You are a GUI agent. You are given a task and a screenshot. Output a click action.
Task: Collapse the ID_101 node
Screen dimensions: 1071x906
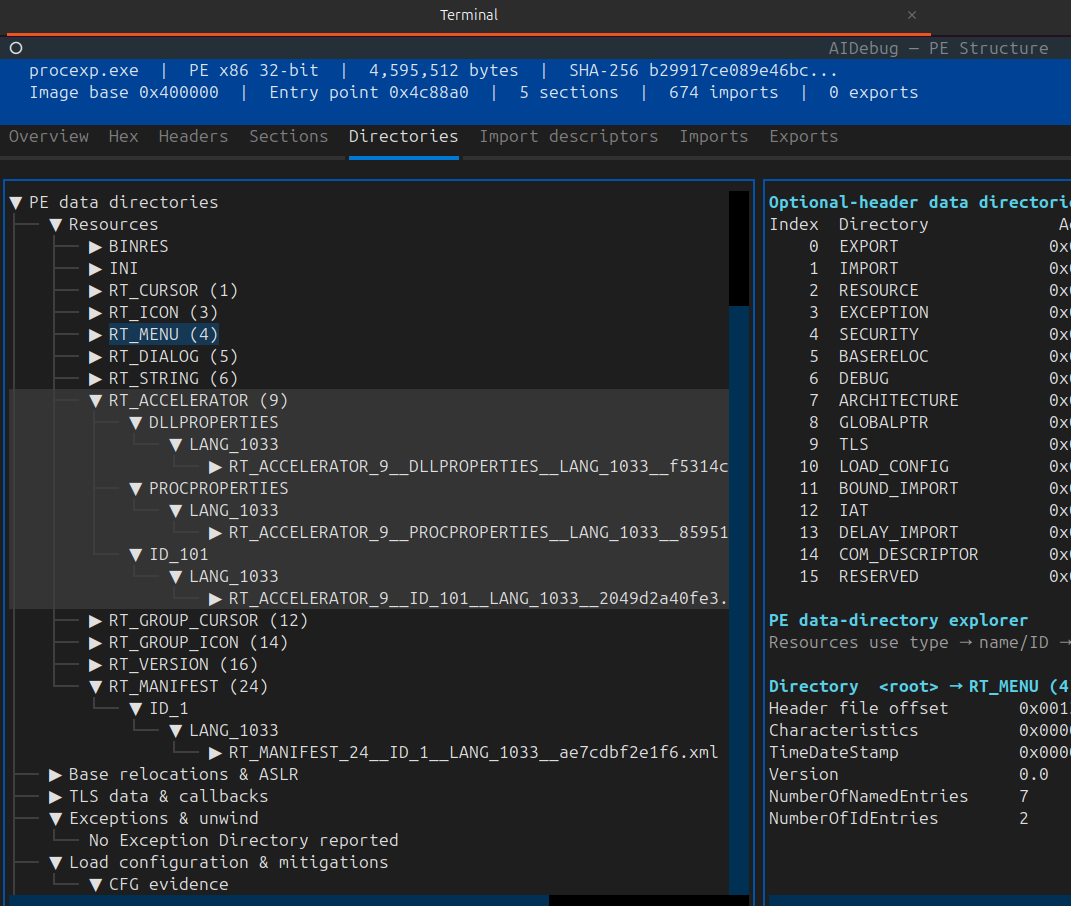coord(136,555)
